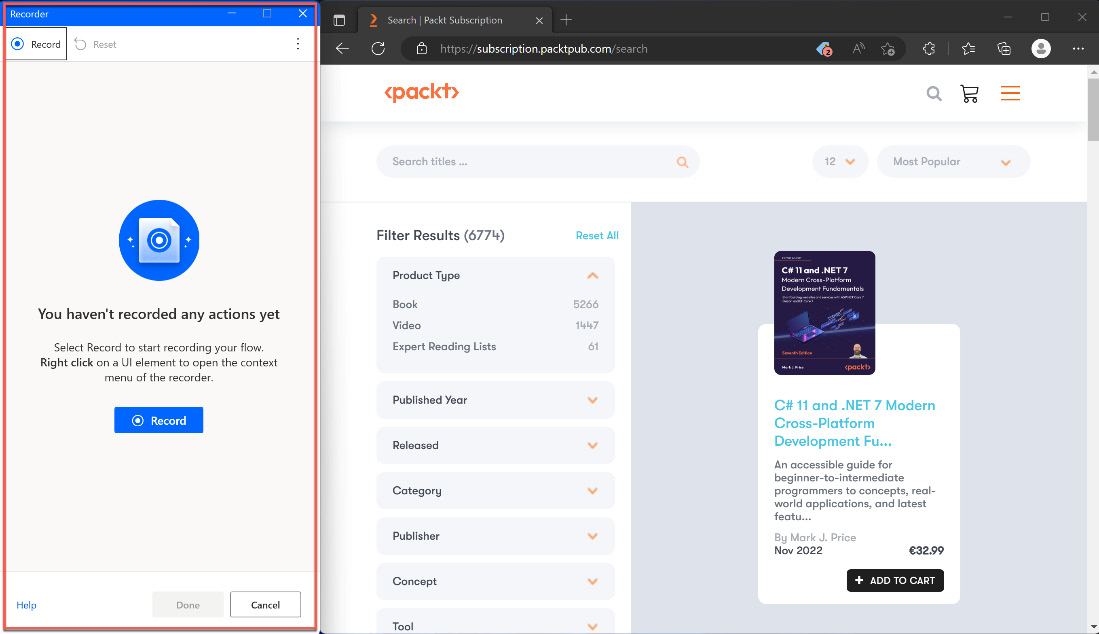Click the Filter Results (6774) heading
The height and width of the screenshot is (634, 1099).
(440, 235)
